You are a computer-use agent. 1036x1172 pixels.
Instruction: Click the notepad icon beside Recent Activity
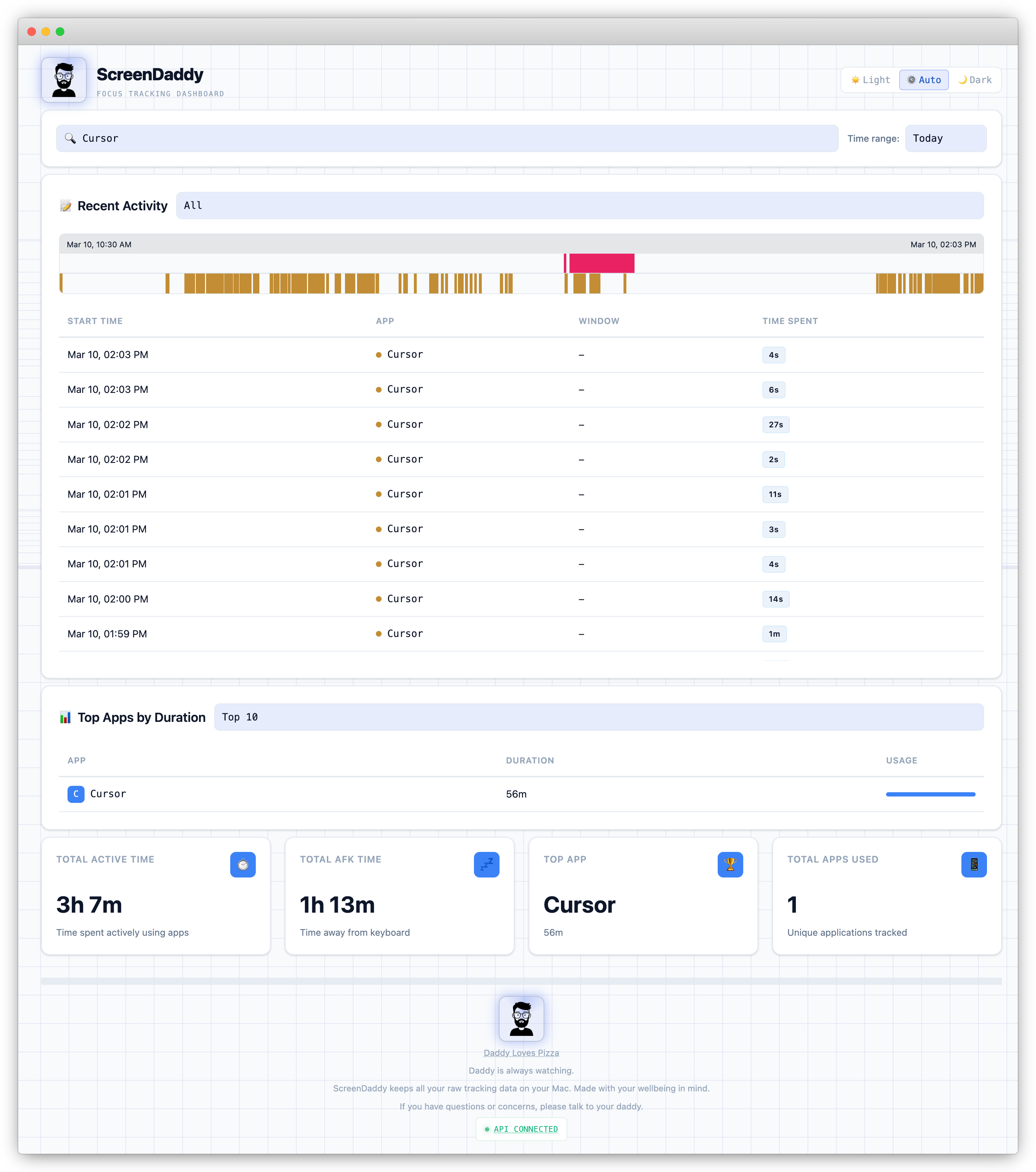click(66, 206)
